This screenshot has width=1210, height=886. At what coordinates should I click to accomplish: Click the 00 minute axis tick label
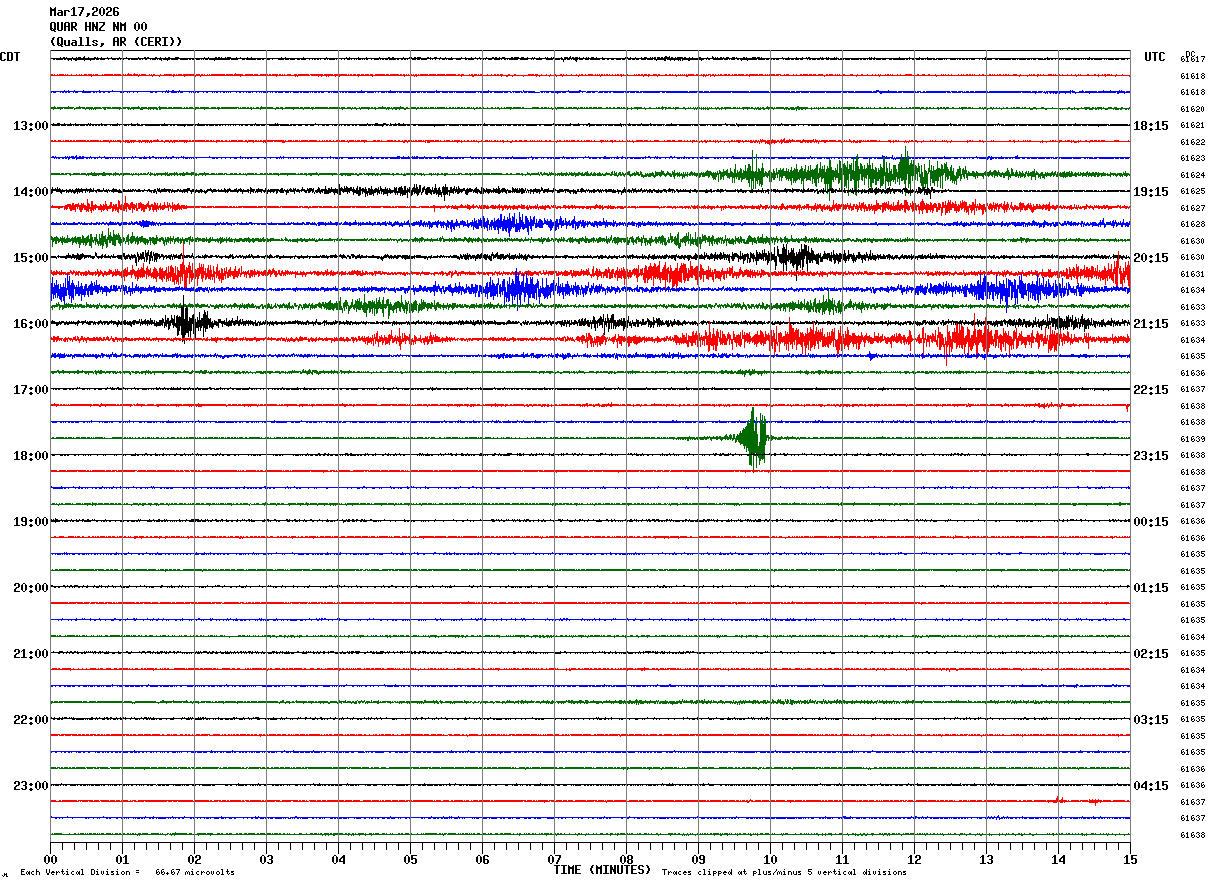pyautogui.click(x=51, y=860)
